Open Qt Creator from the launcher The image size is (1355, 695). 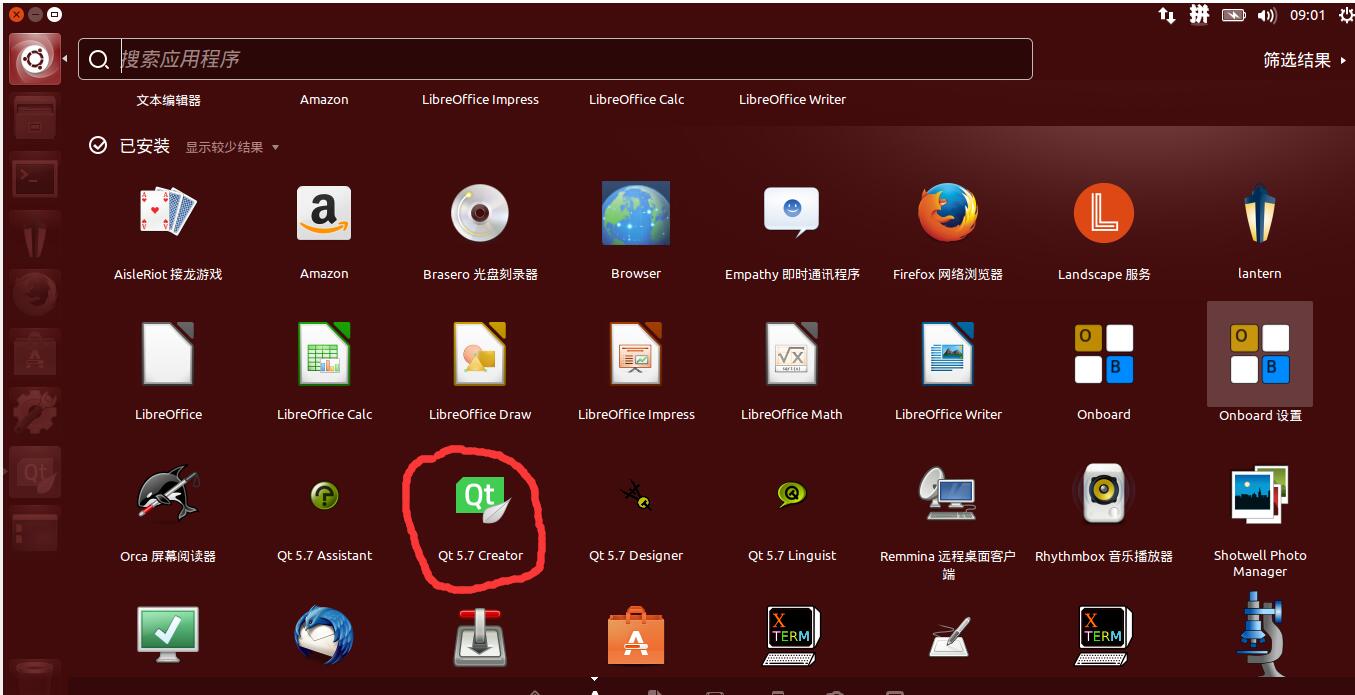click(35, 470)
